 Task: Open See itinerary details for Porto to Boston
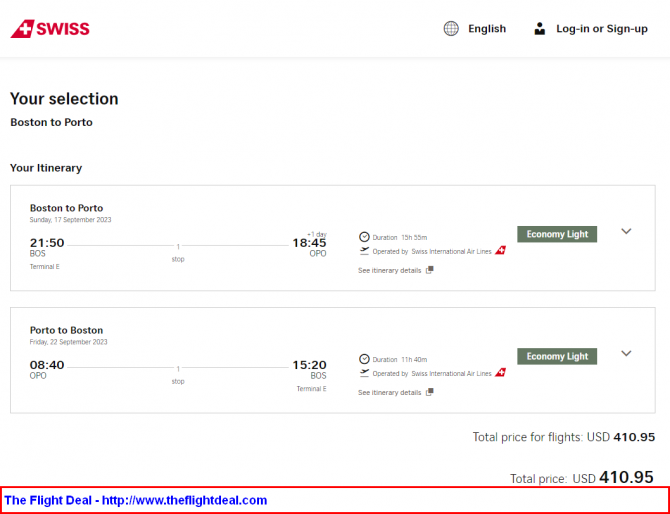pos(390,393)
